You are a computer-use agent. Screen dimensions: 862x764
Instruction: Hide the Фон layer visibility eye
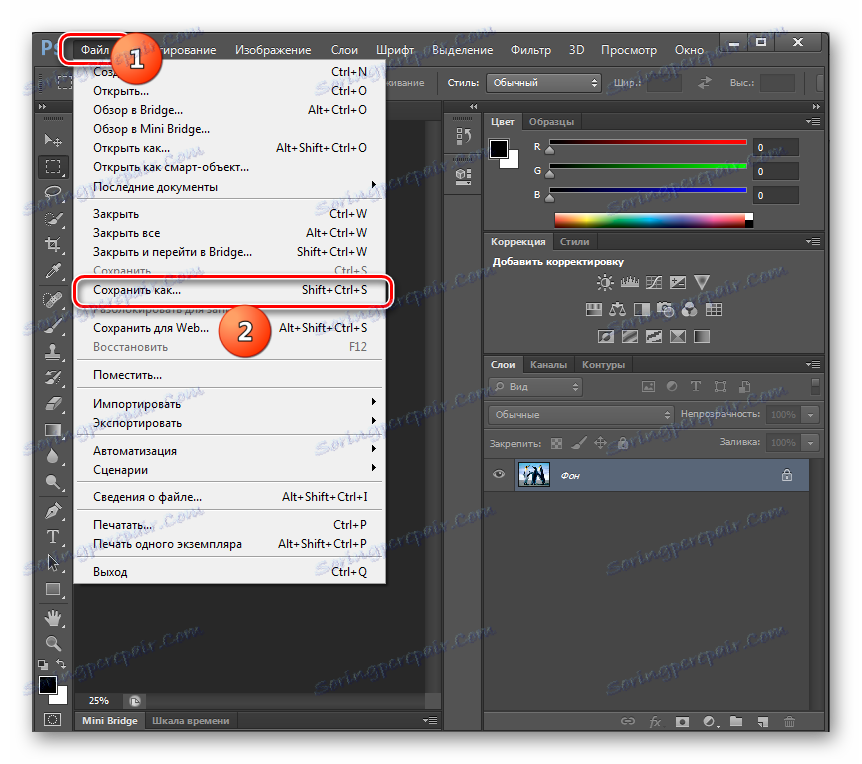(x=499, y=474)
